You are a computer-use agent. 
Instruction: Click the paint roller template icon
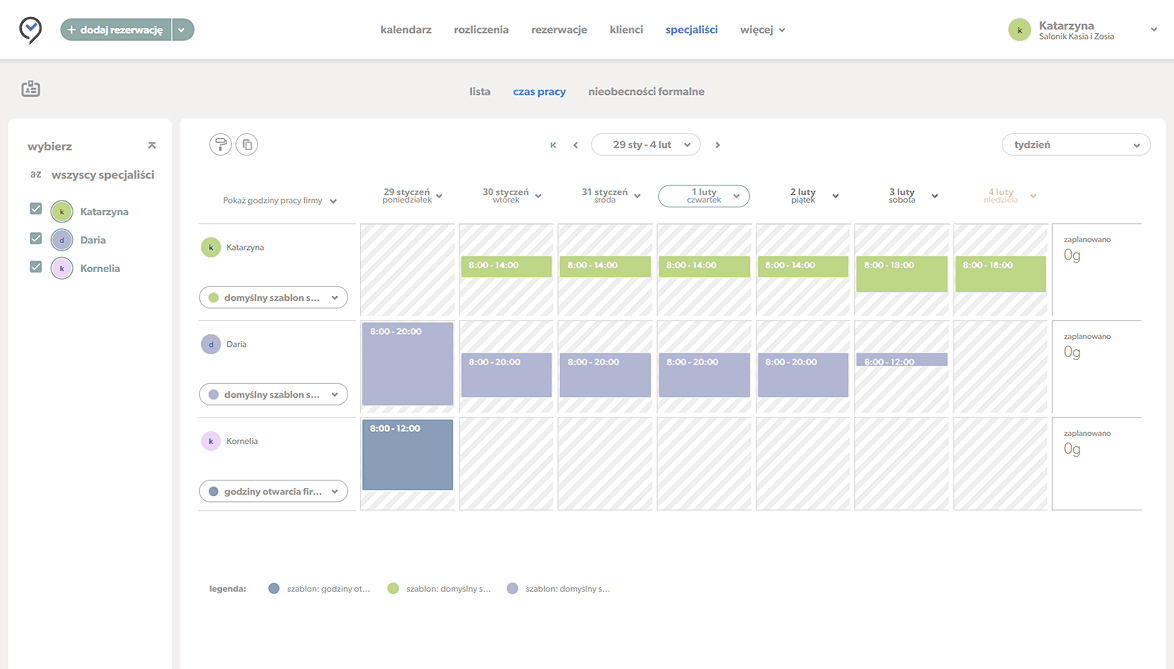click(x=220, y=144)
